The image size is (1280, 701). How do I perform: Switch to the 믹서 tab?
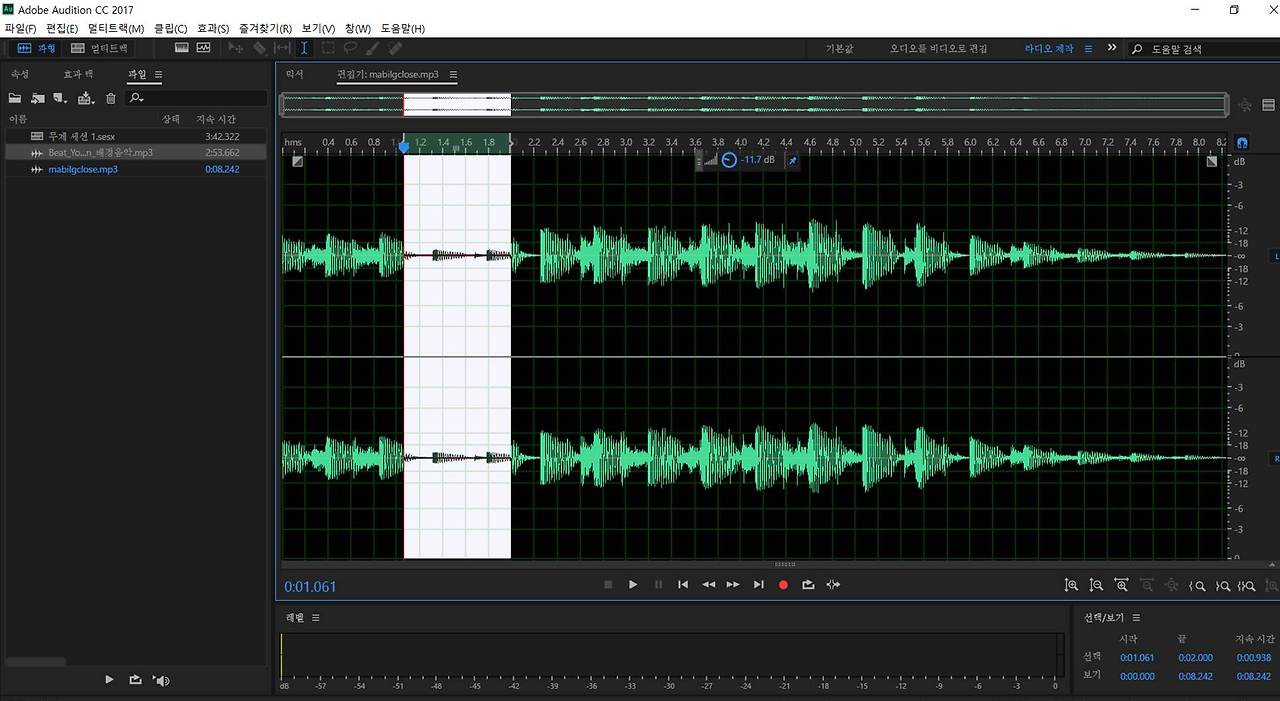pos(295,74)
